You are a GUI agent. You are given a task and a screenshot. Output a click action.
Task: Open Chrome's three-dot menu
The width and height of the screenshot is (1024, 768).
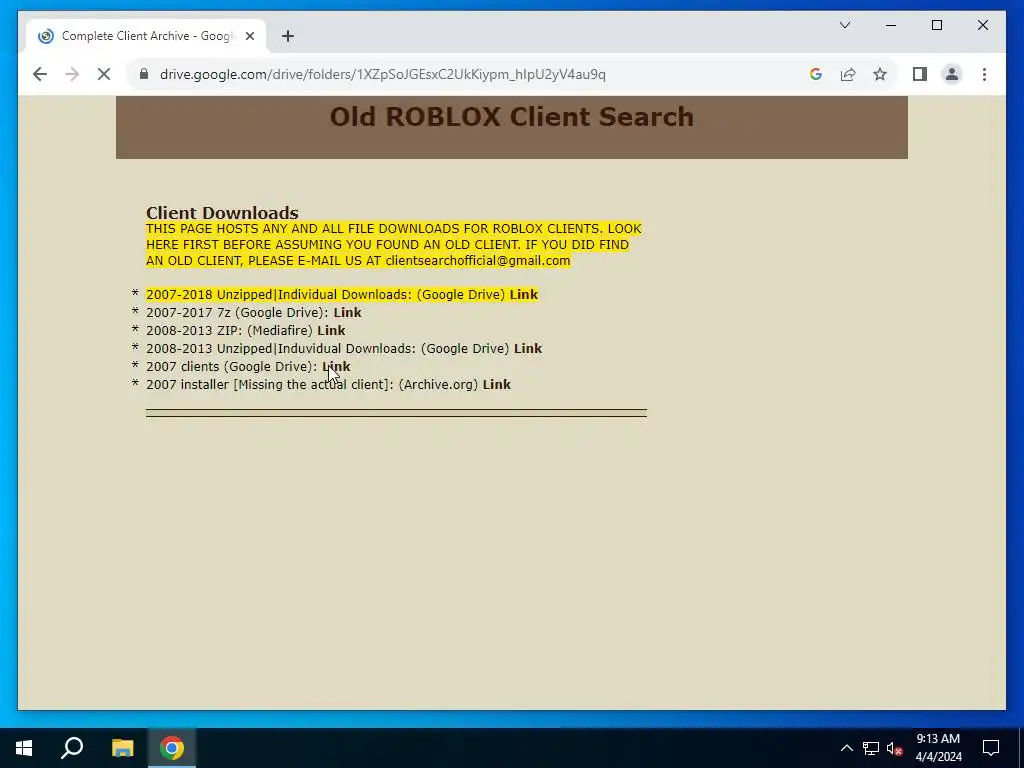point(984,74)
